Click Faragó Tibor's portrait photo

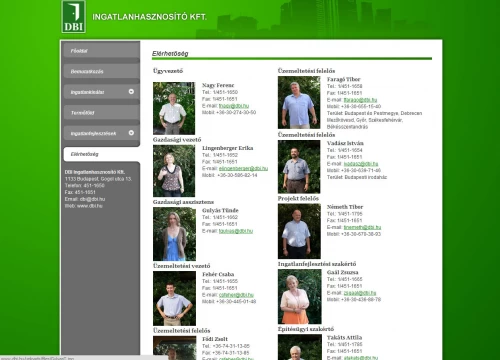click(299, 102)
